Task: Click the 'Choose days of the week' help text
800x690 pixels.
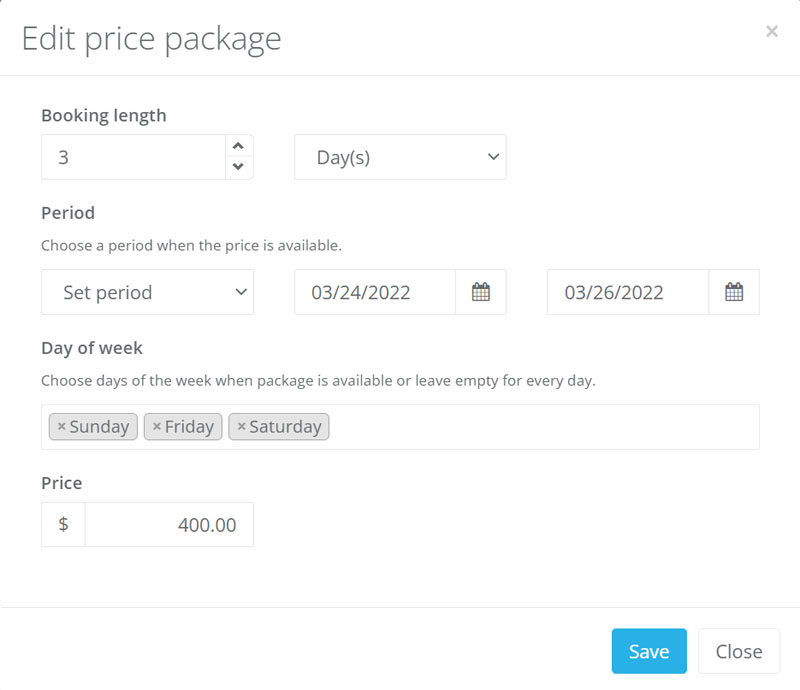Action: (x=318, y=381)
